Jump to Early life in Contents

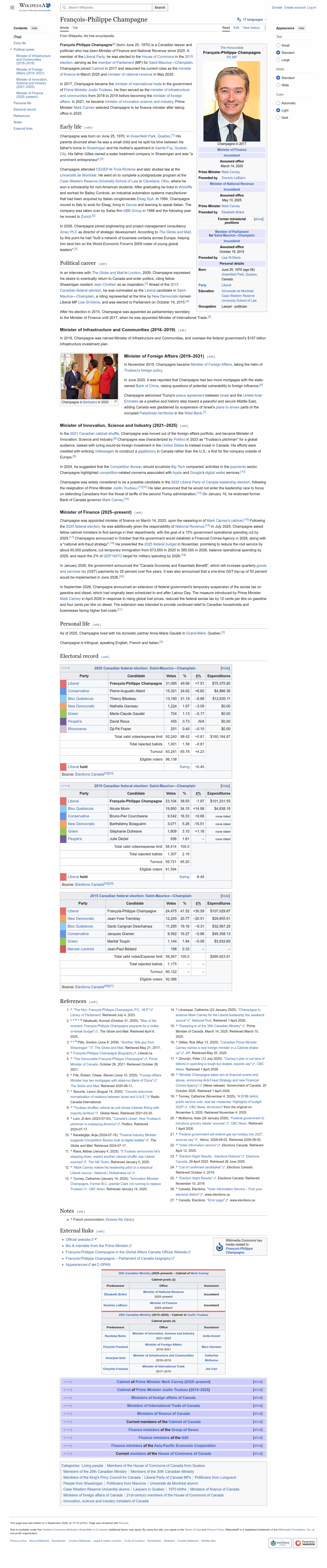click(20, 43)
